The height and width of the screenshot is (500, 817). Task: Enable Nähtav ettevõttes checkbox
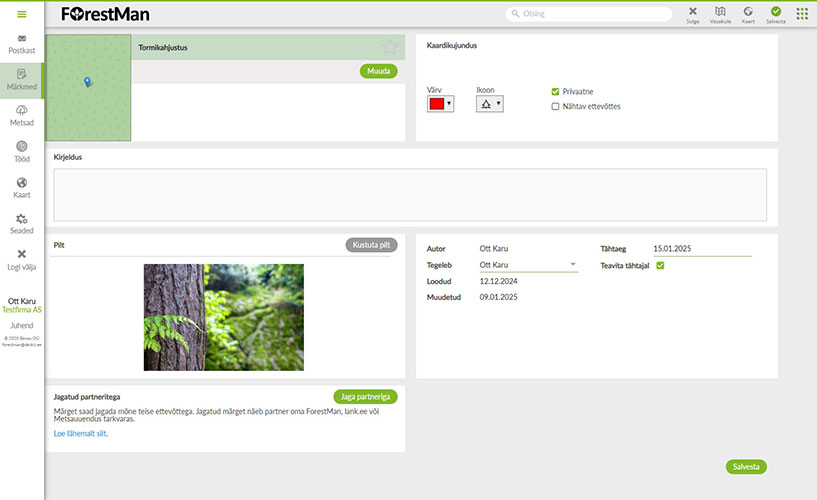click(x=556, y=106)
